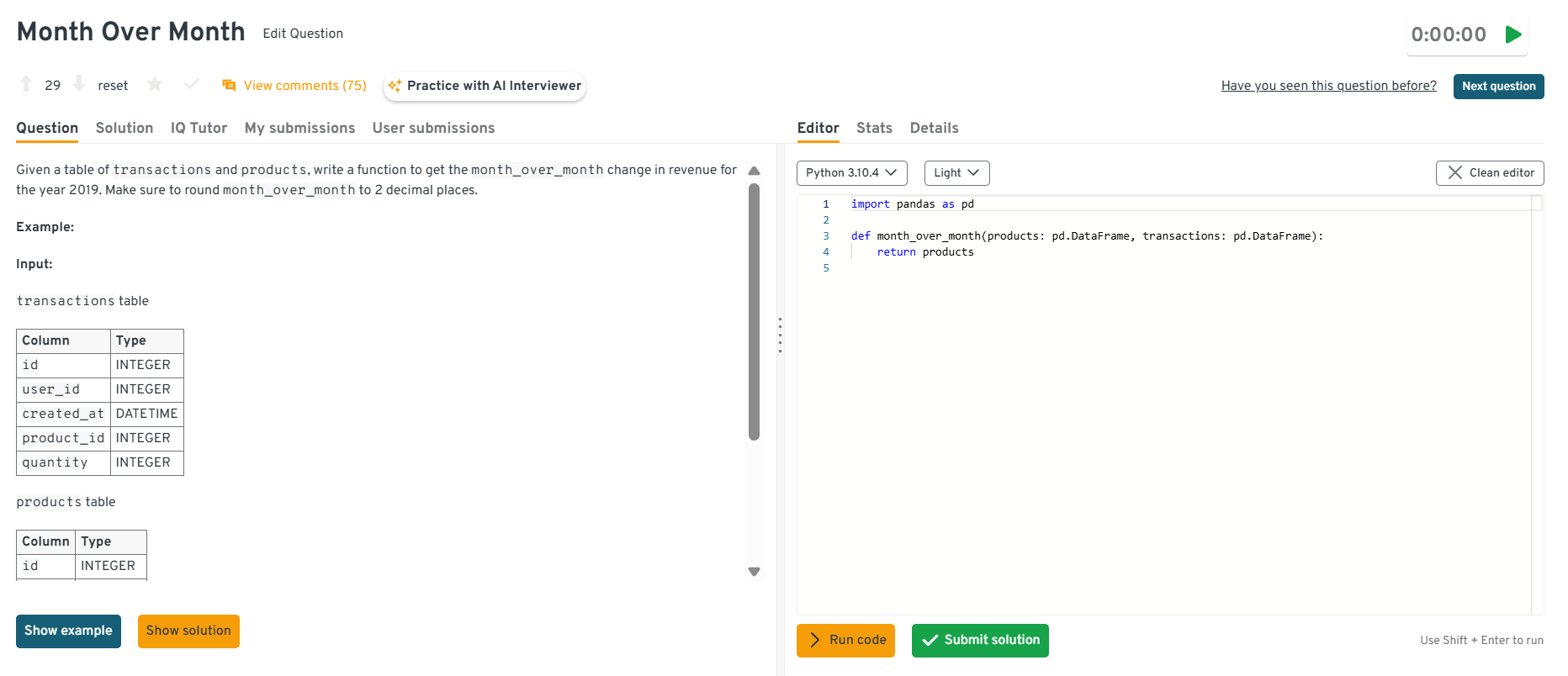Clear the code with Clean editor

[x=1489, y=173]
